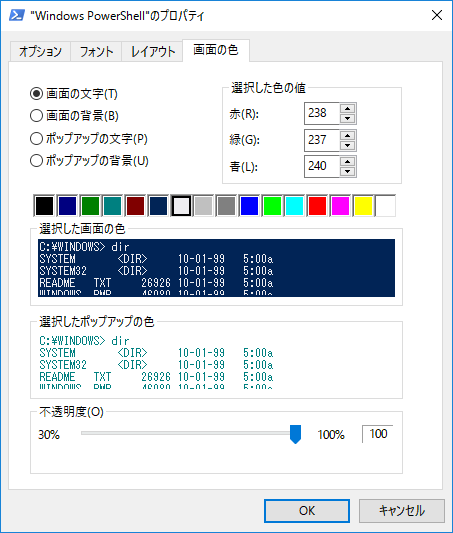The width and height of the screenshot is (453, 533).
Task: Select the ポップアップの背景(U) radio button
Action: click(89, 160)
